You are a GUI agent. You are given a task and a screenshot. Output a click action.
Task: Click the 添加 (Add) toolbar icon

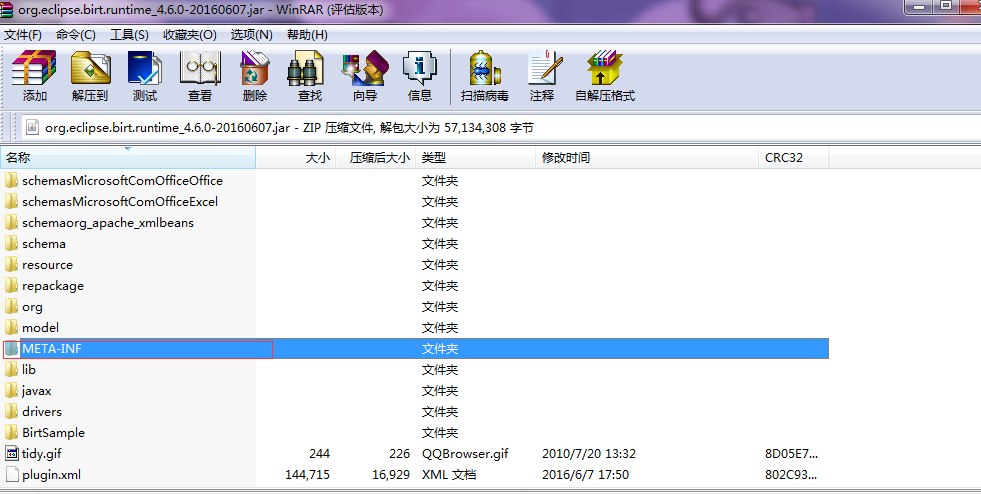point(34,68)
